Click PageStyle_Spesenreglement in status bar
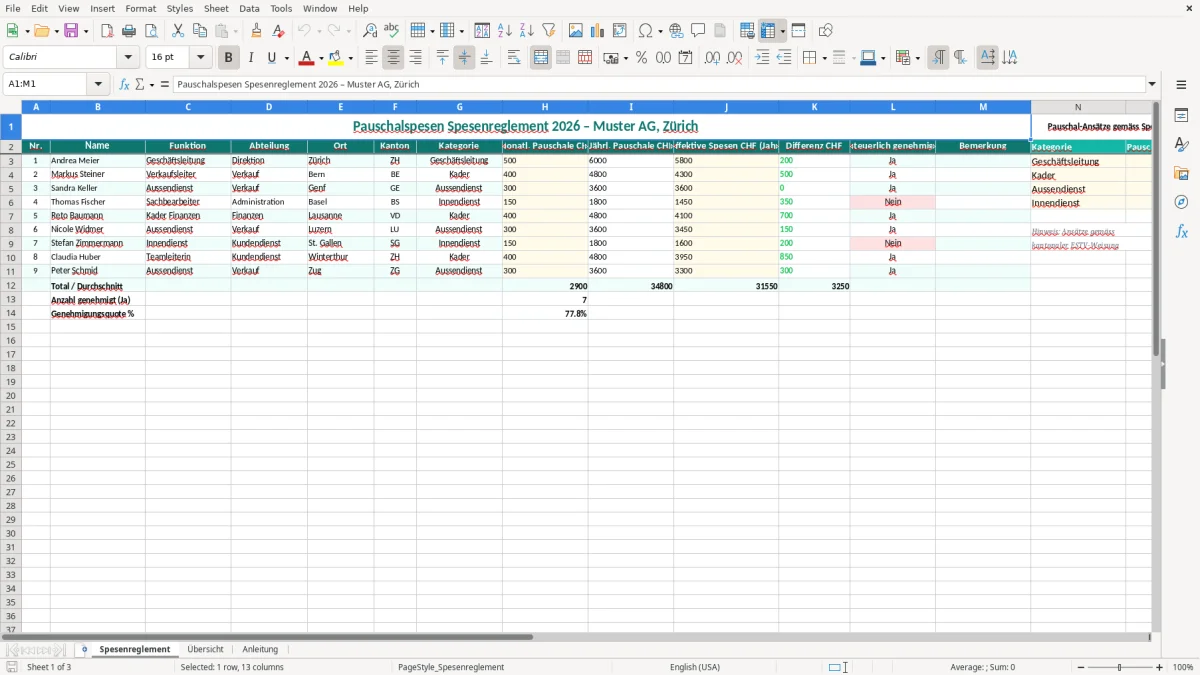The width and height of the screenshot is (1200, 675). tap(451, 667)
